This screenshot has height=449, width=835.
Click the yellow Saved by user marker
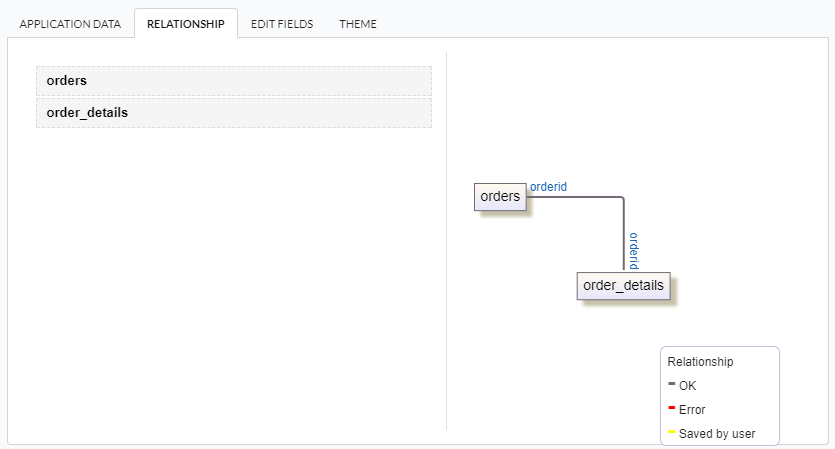671,432
